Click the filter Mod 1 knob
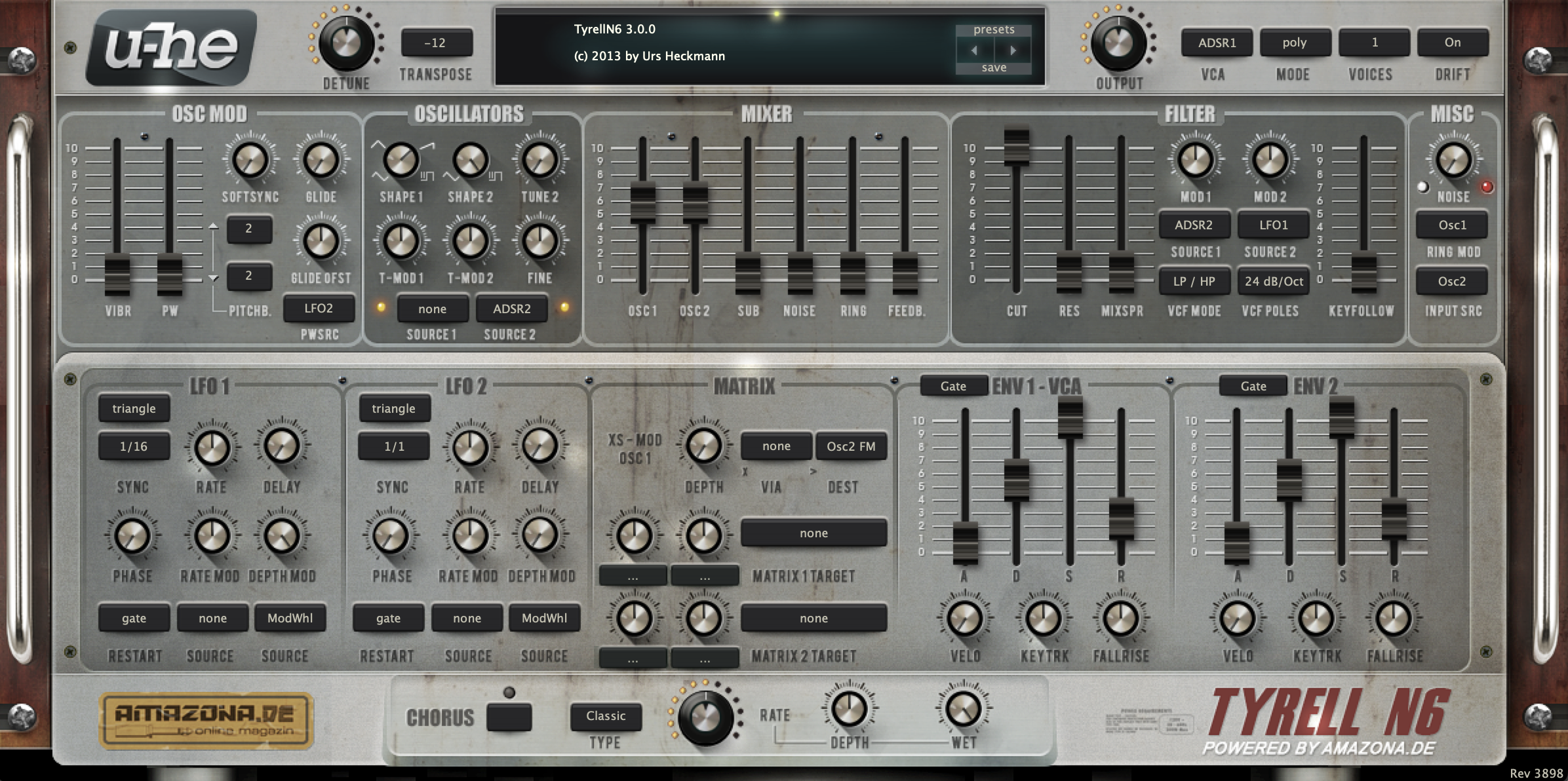 tap(1195, 160)
